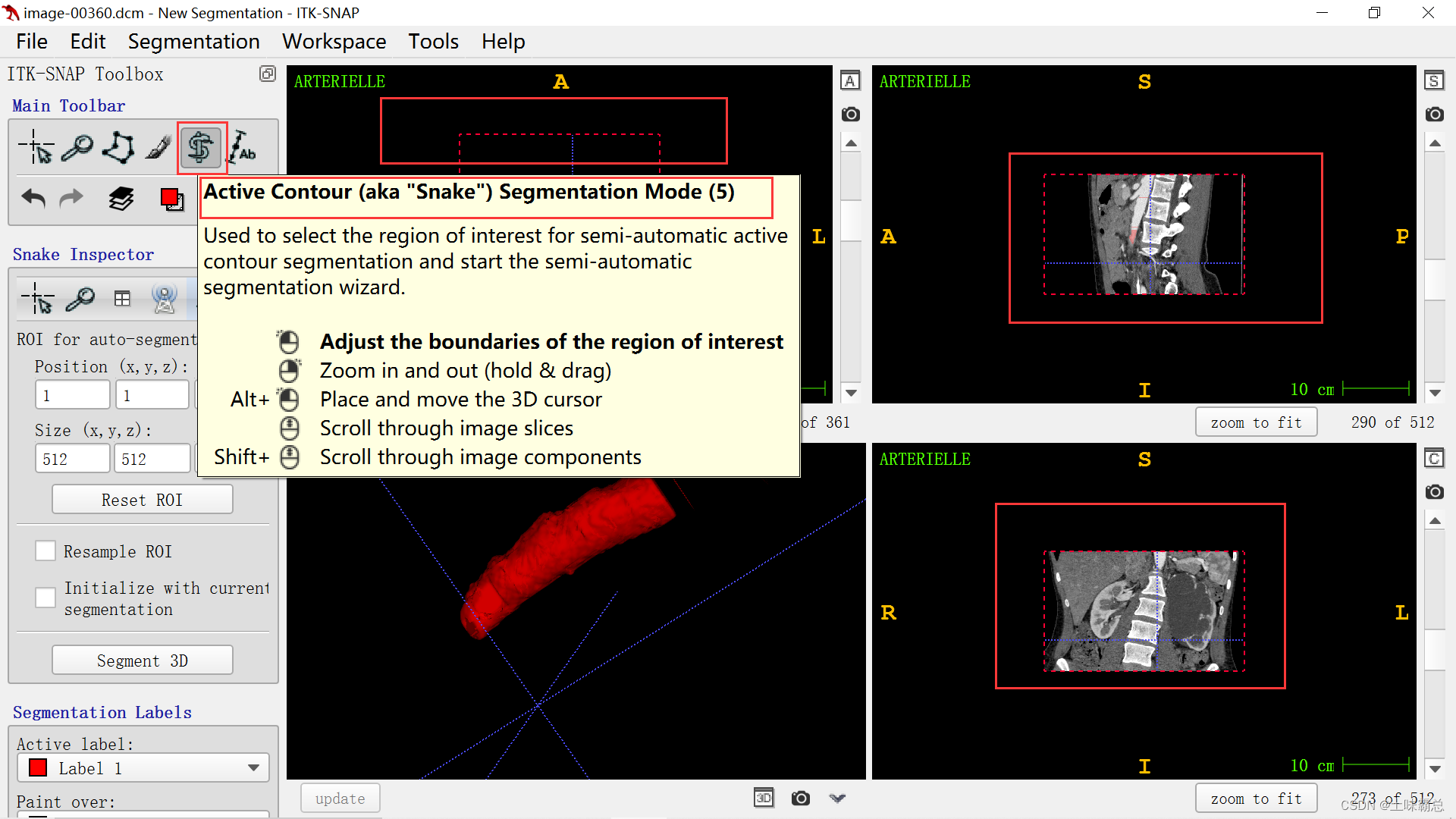Screen dimensions: 1456x819
Task: Open the Workspace menu
Action: point(334,42)
